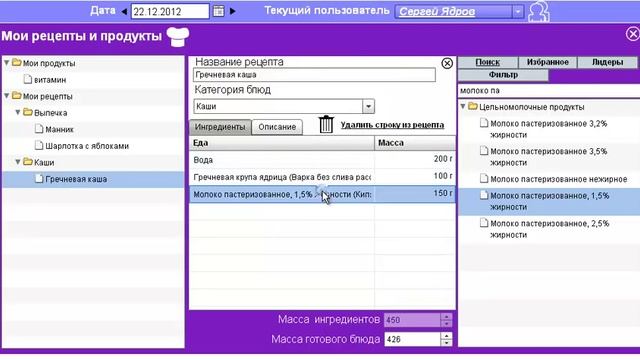Close the recipe editor form

tap(447, 63)
